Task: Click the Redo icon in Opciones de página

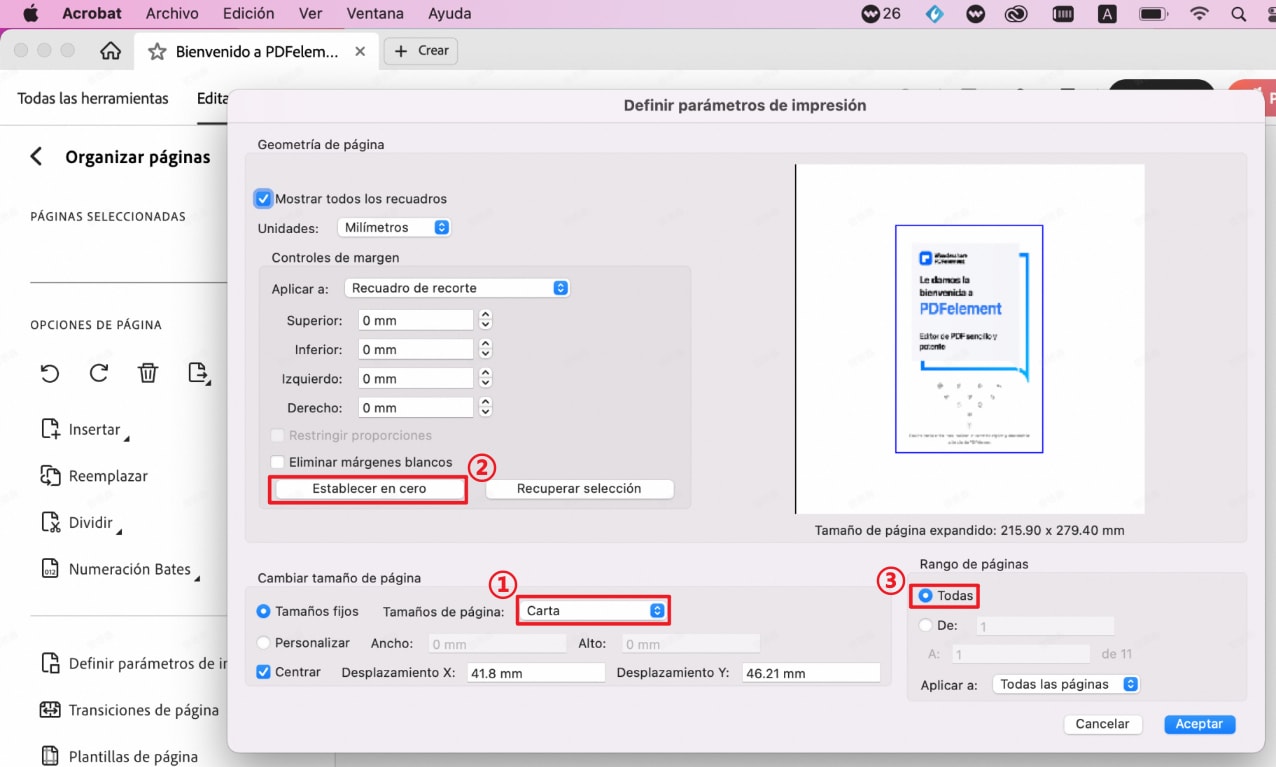Action: click(x=98, y=373)
